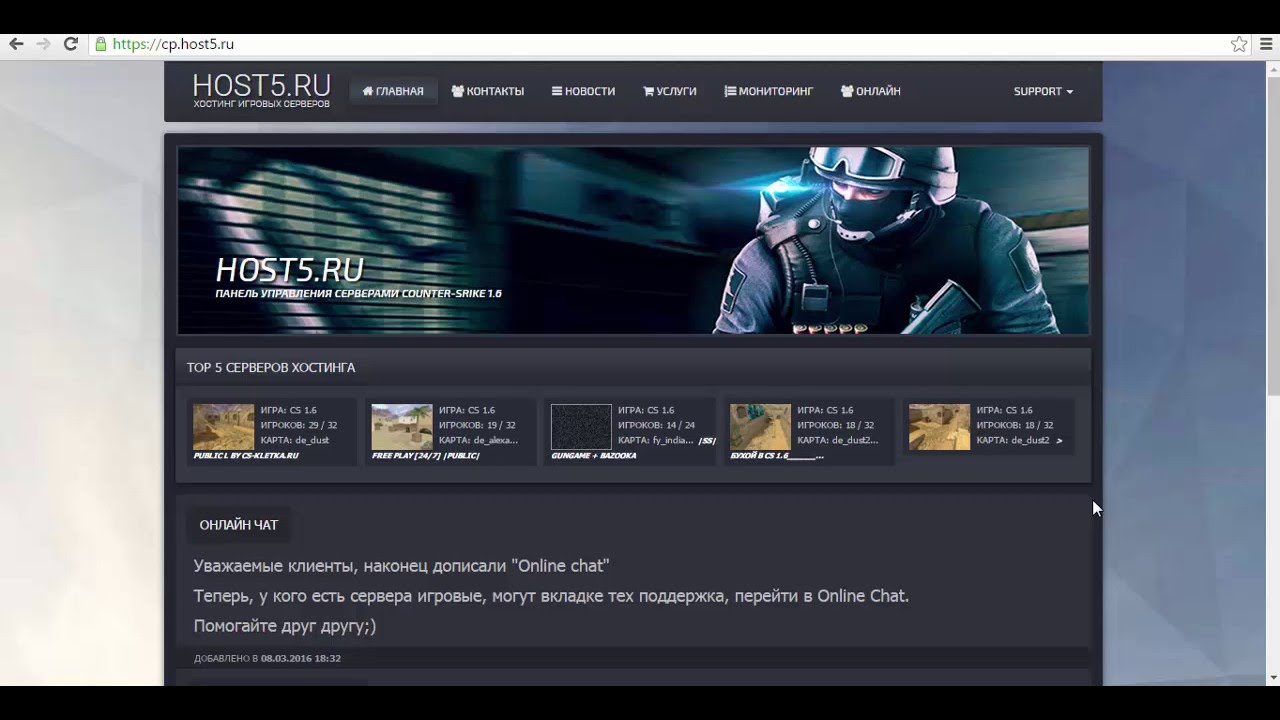Click the de_dust map thumbnail with 29 / 32 players

(x=223, y=427)
